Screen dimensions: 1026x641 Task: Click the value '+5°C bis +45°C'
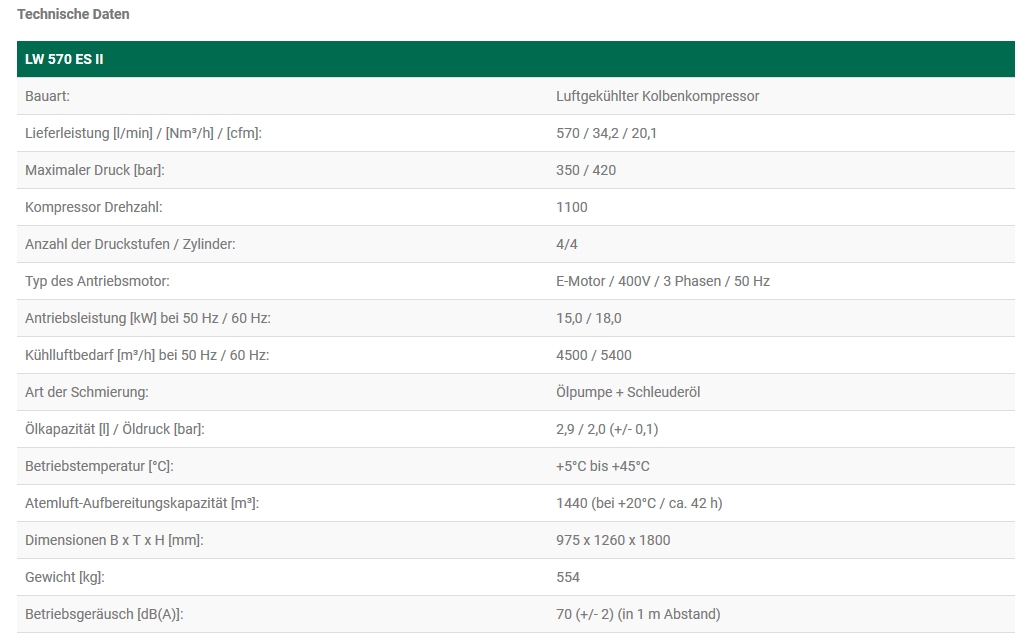click(603, 466)
